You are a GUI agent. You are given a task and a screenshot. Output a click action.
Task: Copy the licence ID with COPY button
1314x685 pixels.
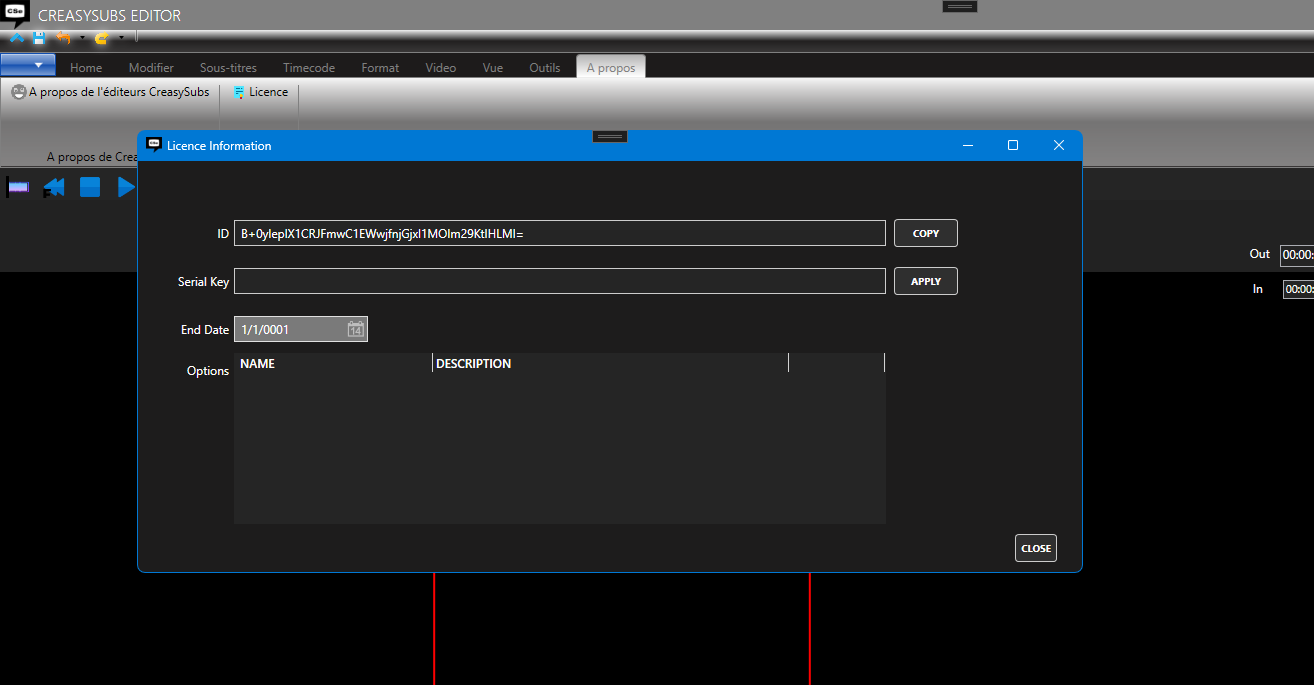point(926,233)
